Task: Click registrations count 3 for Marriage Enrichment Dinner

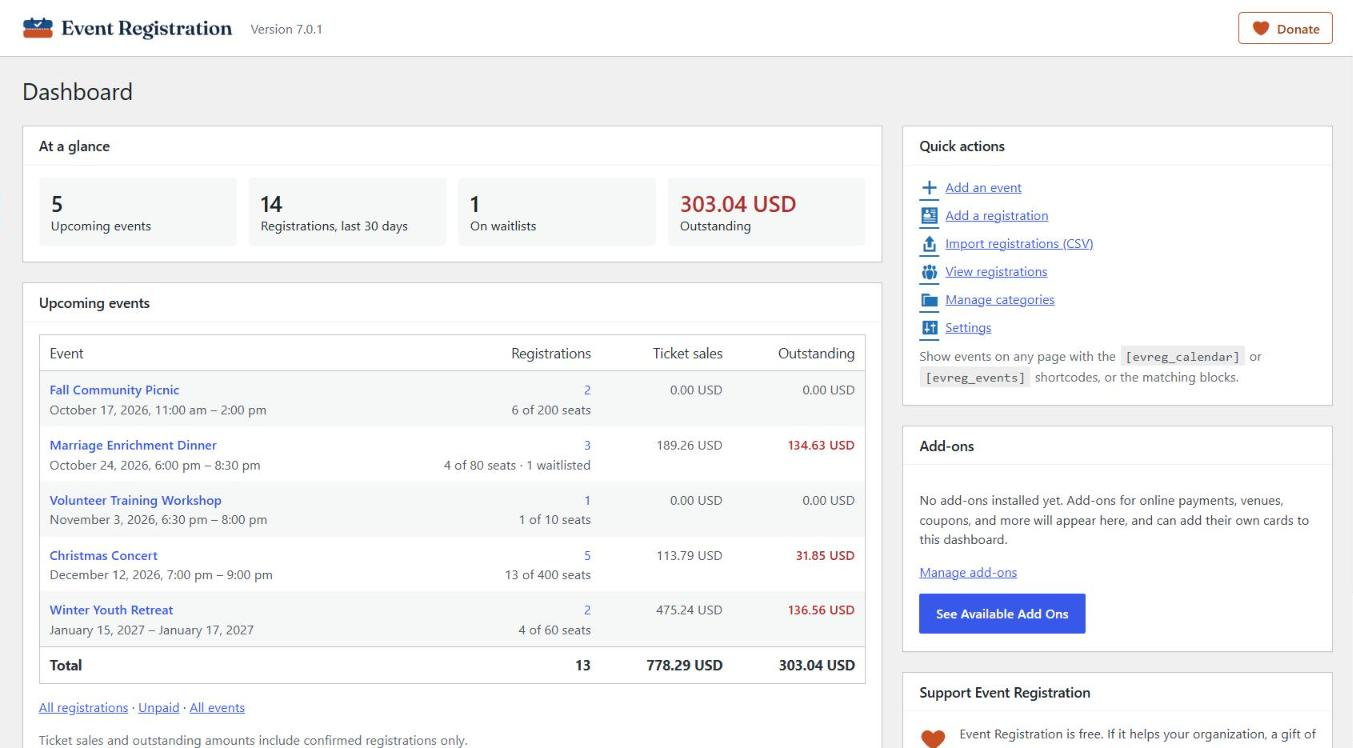Action: click(587, 445)
